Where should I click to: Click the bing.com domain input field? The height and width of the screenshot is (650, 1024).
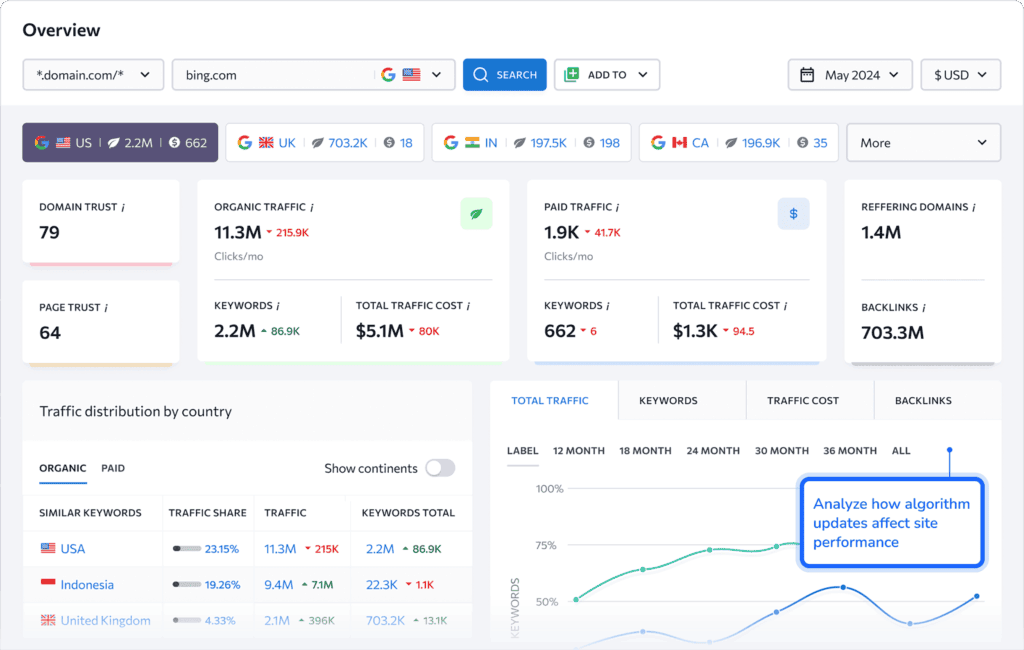(280, 74)
